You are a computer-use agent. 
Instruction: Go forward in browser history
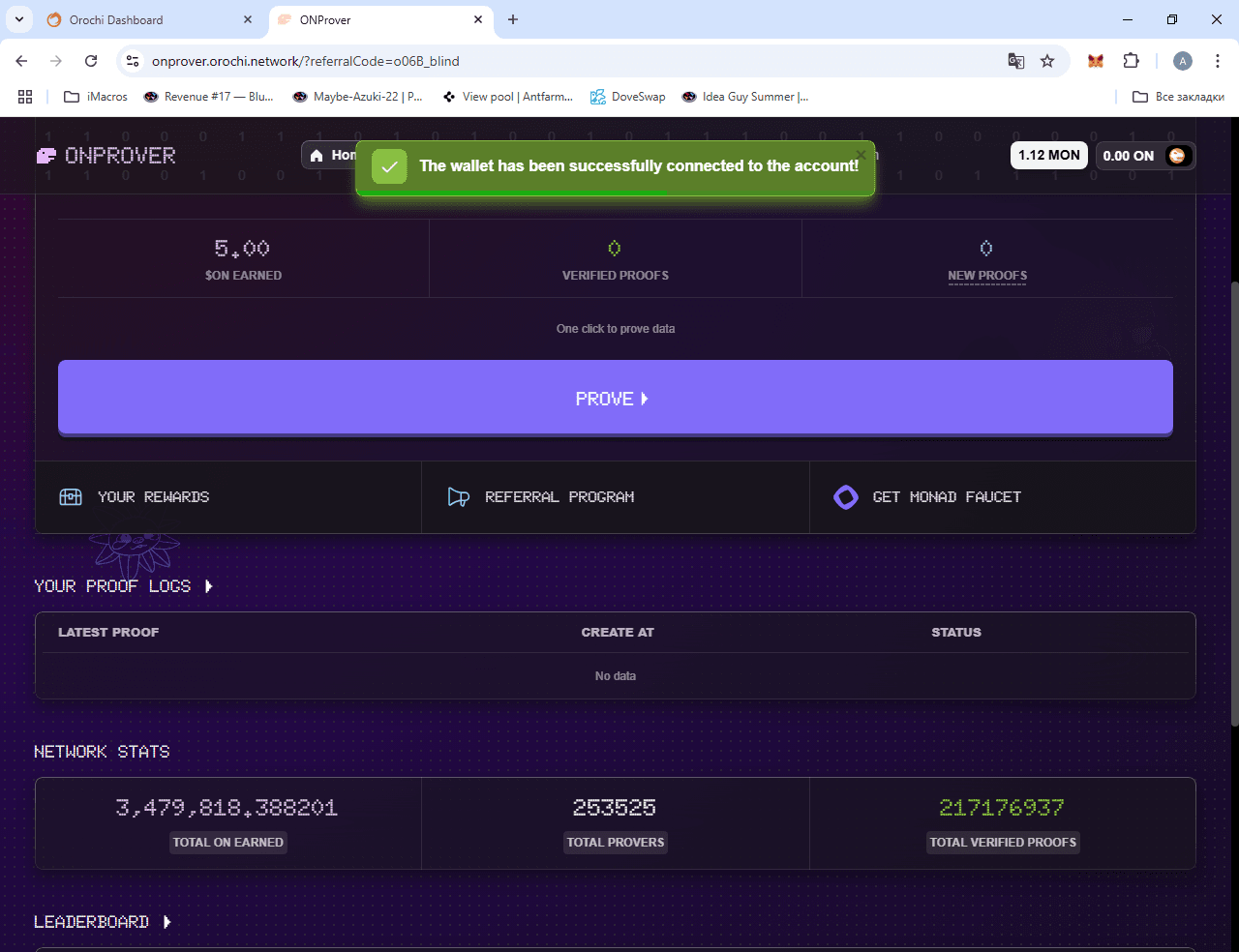[x=56, y=61]
